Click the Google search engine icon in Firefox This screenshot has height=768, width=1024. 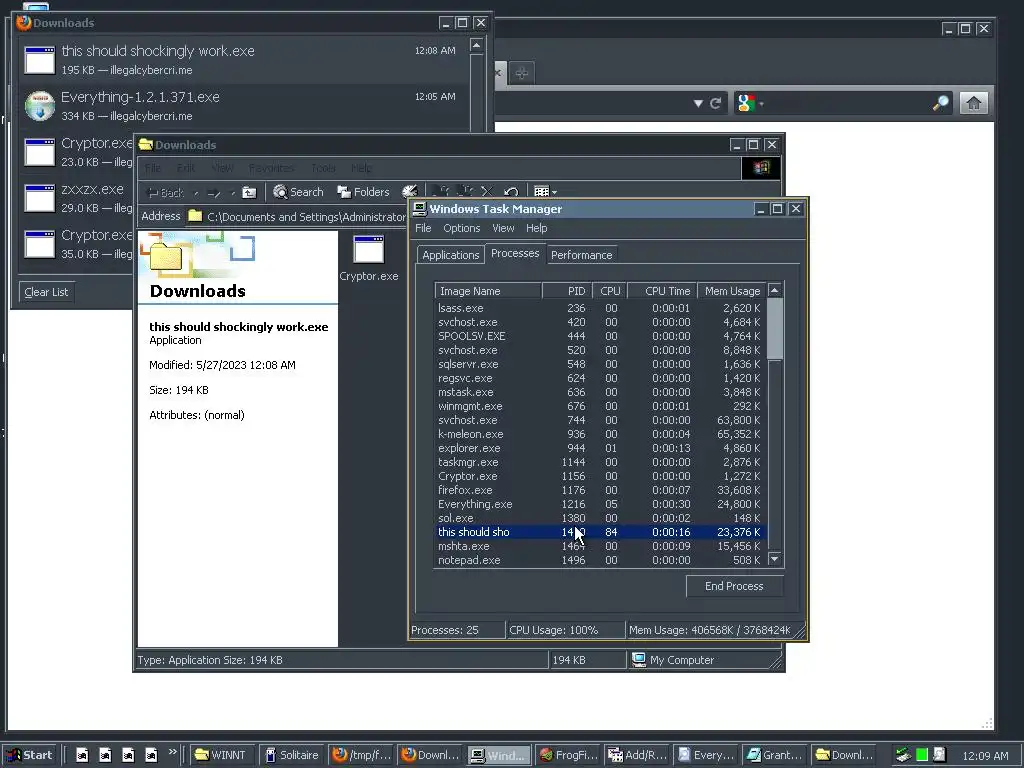click(x=746, y=103)
